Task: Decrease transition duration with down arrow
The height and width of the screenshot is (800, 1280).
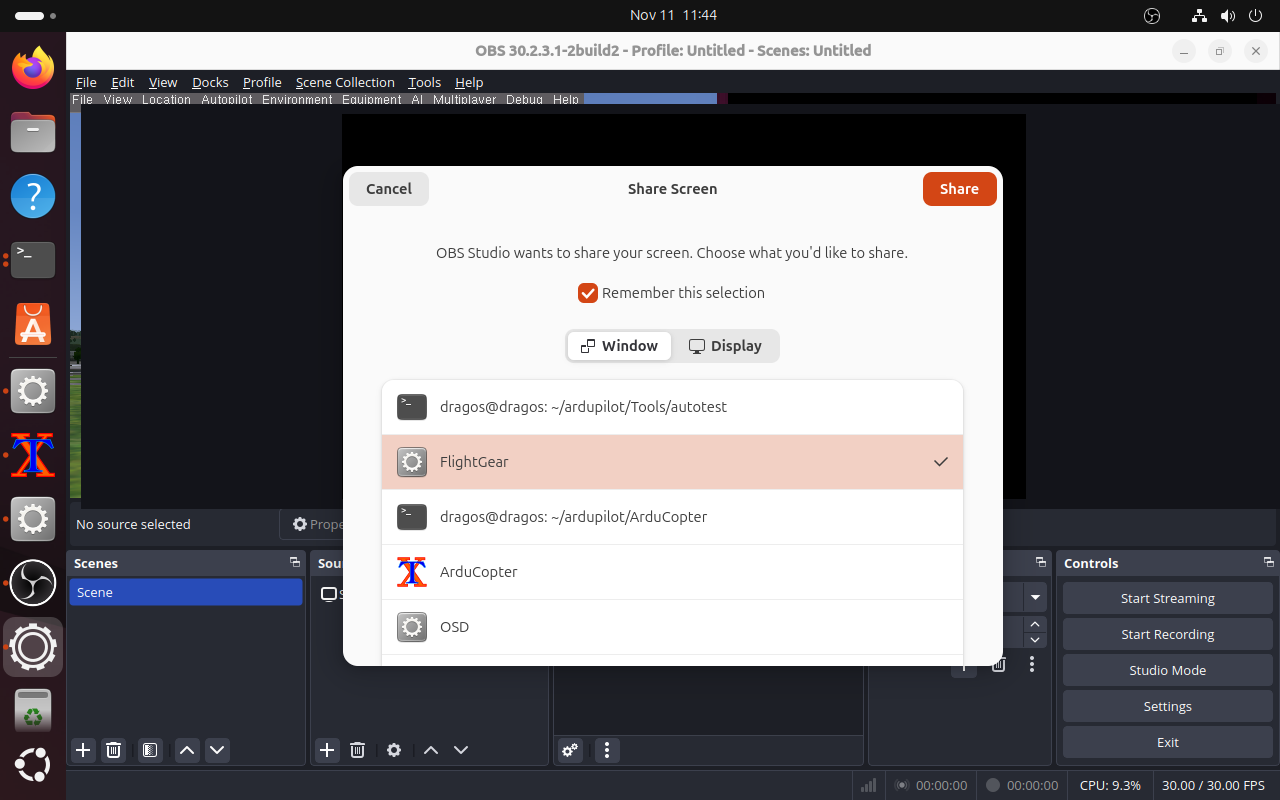Action: [x=1035, y=640]
